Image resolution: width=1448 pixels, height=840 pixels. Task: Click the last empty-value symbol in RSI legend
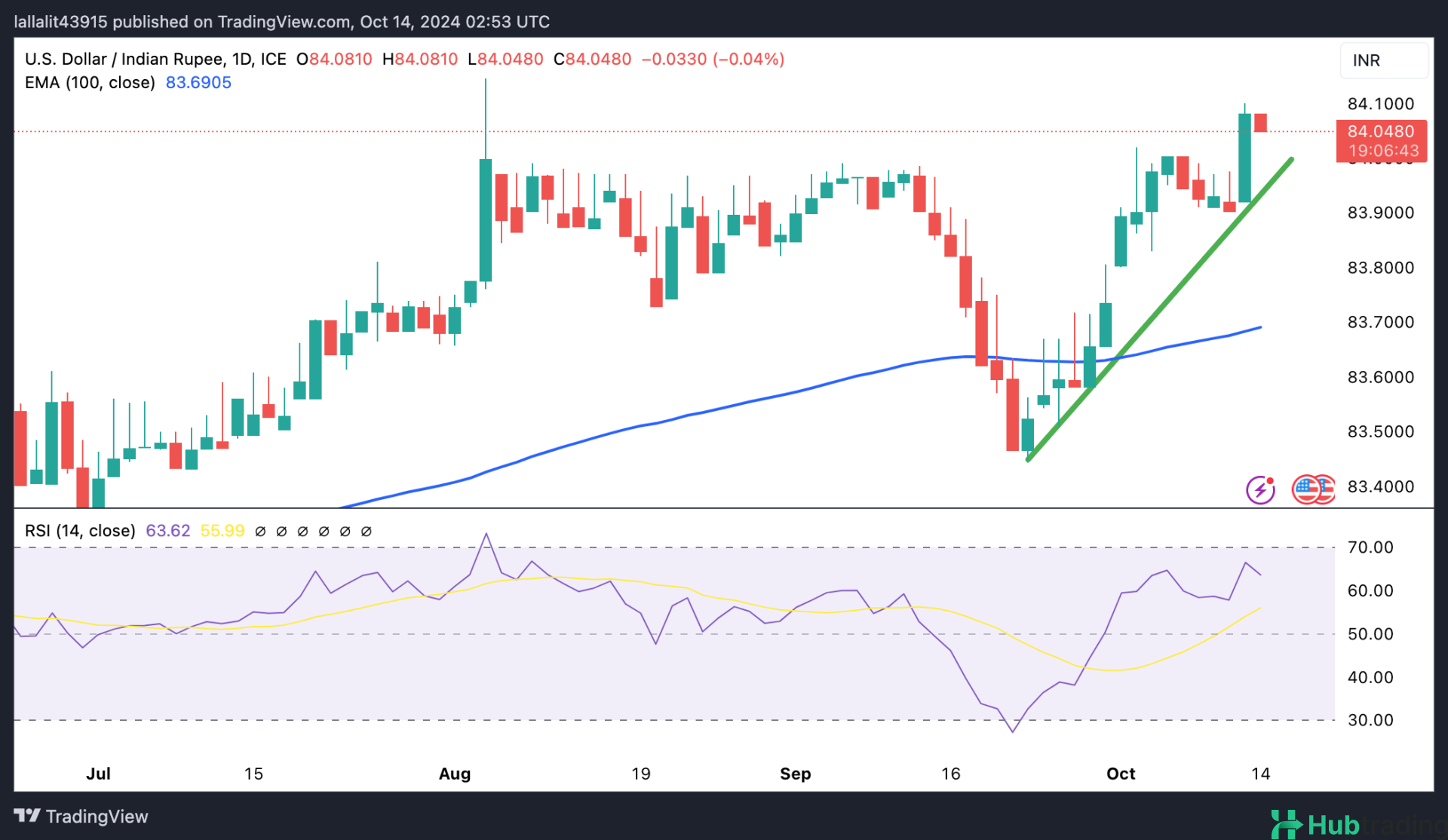tap(367, 532)
